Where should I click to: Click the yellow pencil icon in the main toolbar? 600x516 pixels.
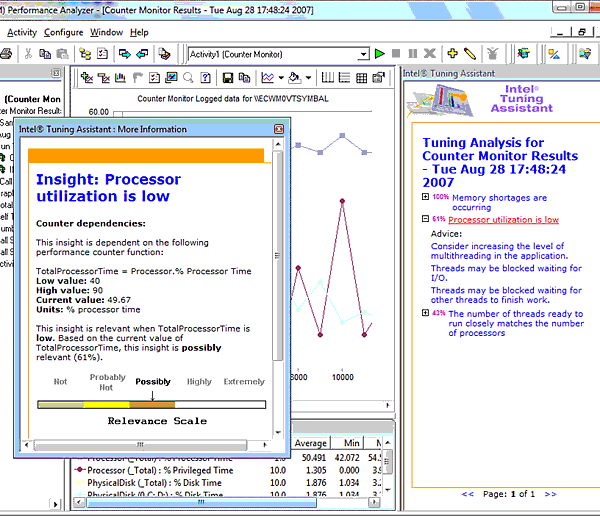click(470, 54)
